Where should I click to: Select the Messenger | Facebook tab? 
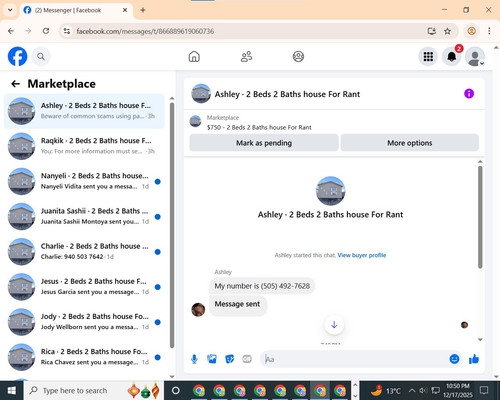pos(76,10)
